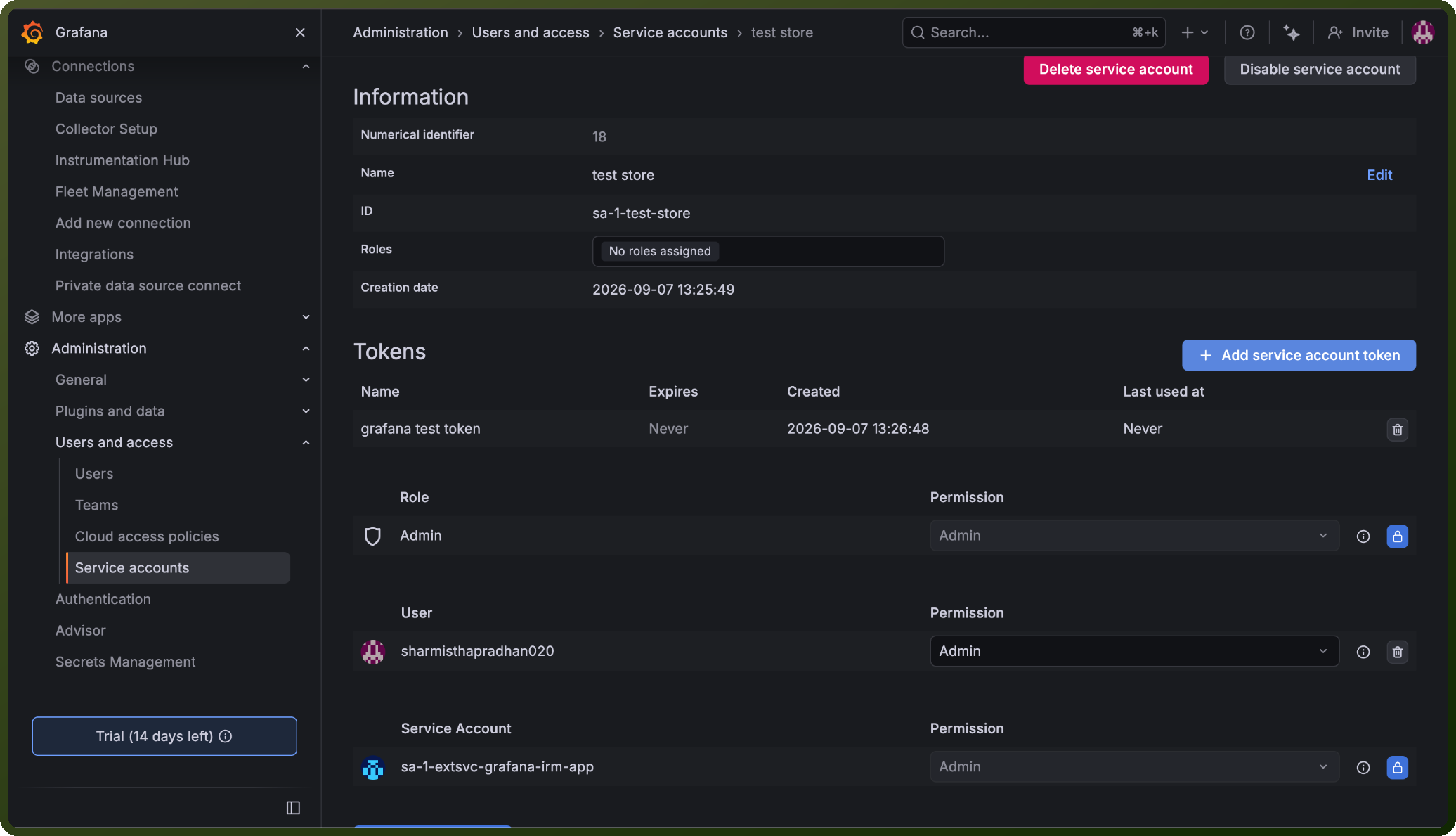The image size is (1456, 836).
Task: Collapse the Administration section chevron
Action: (306, 349)
